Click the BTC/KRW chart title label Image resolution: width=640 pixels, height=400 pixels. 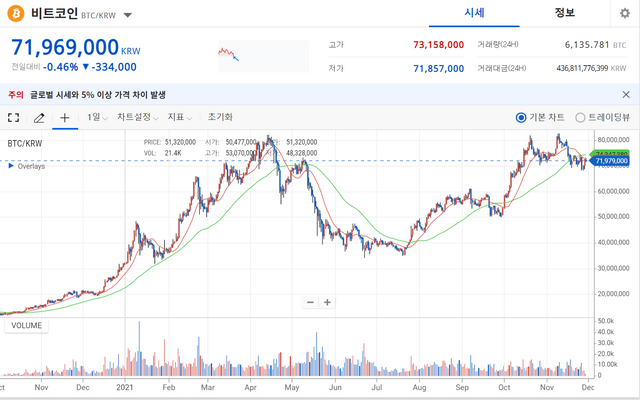click(25, 144)
